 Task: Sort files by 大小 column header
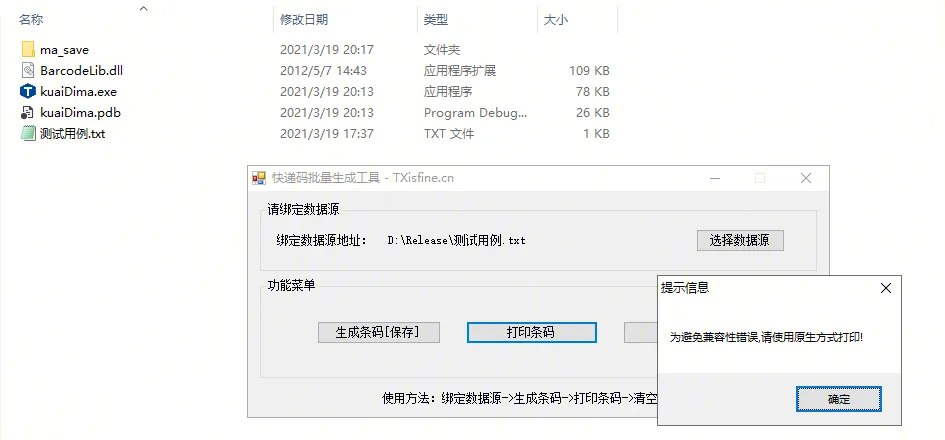(556, 20)
